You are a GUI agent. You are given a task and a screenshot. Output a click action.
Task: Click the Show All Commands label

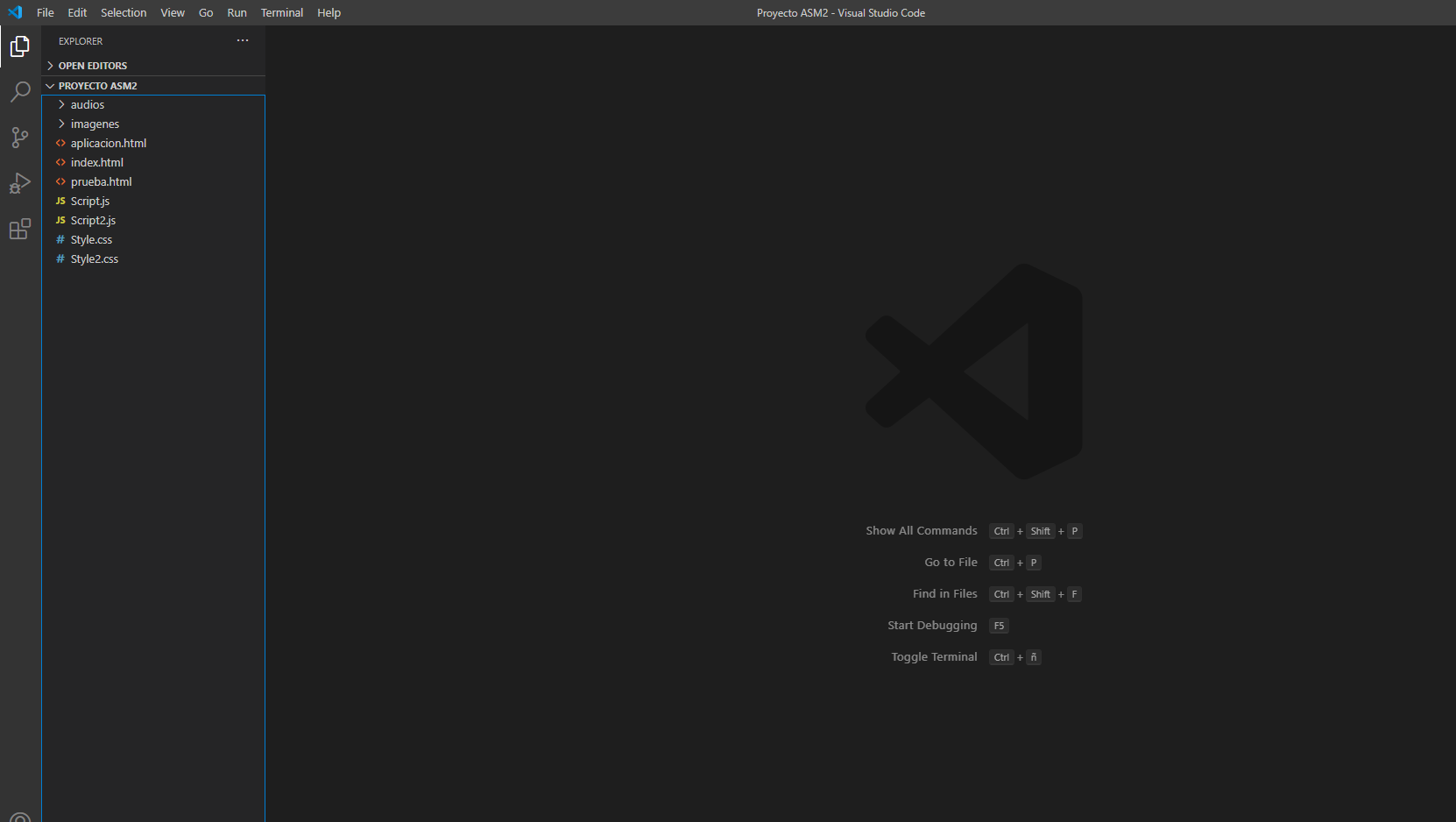click(x=922, y=531)
